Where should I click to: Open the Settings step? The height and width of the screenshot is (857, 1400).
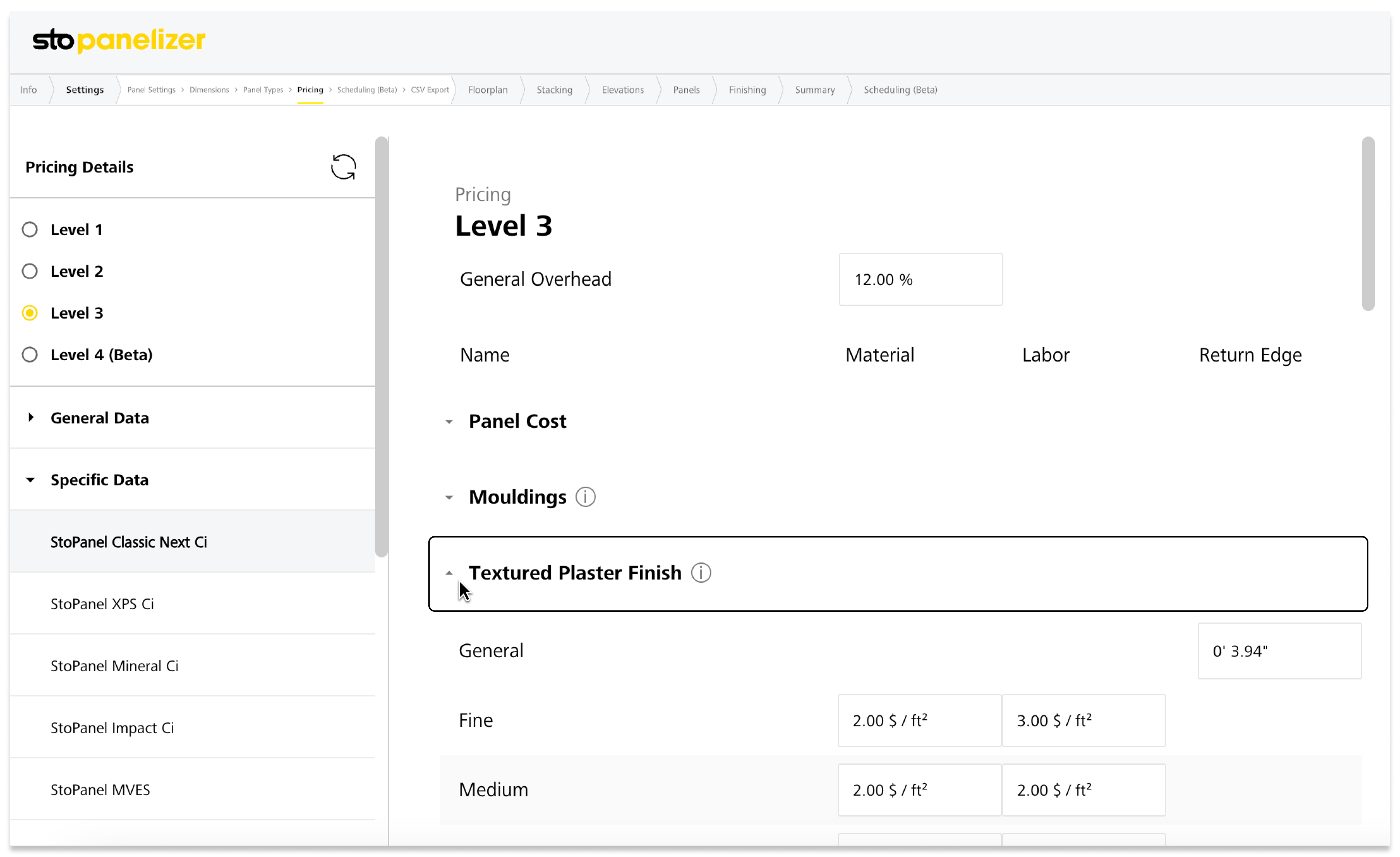tap(85, 90)
